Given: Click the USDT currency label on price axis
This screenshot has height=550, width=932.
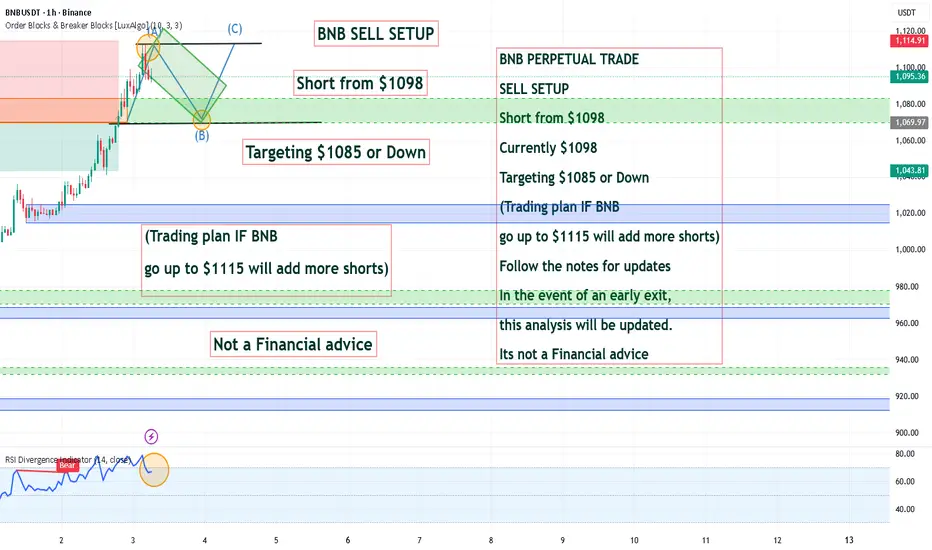Looking at the screenshot, I should point(906,13).
